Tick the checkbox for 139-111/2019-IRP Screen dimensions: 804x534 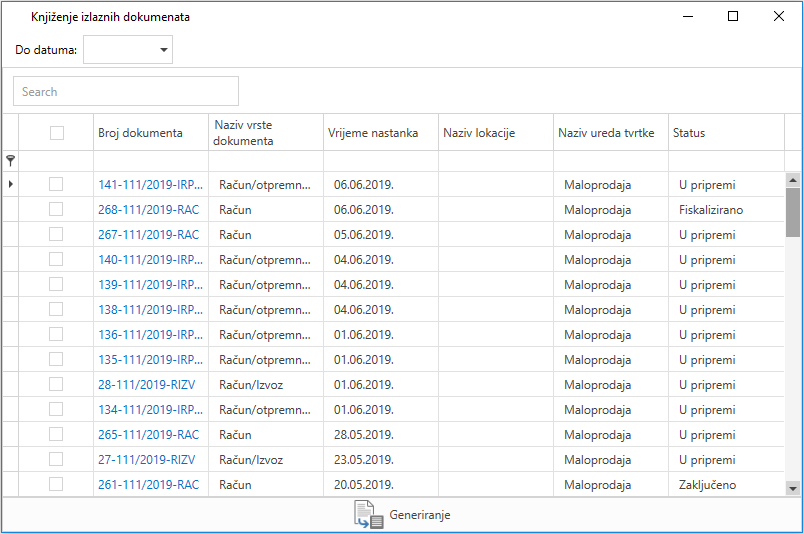[56, 284]
